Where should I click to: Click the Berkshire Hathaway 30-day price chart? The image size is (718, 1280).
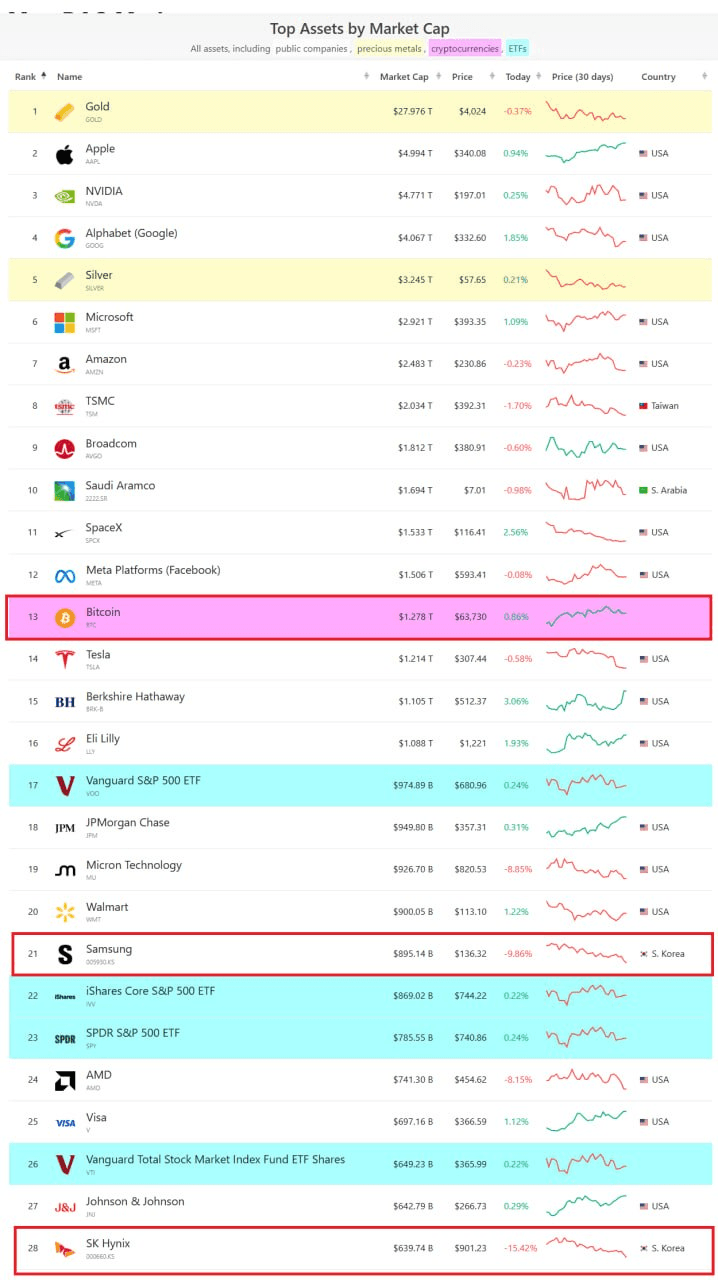tap(586, 701)
